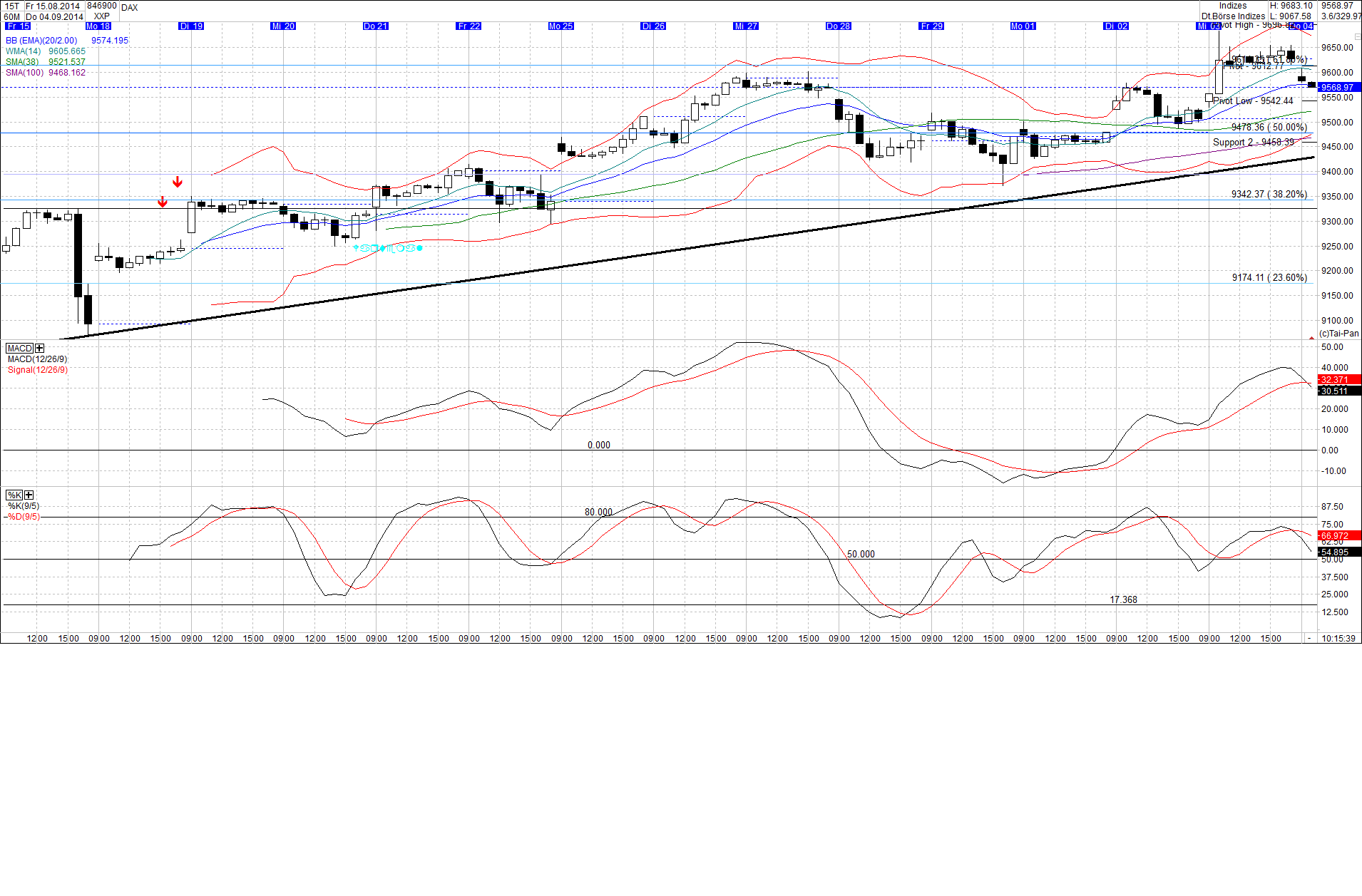Click the Di 19 date marker
This screenshot has width=1362, height=896.
pyautogui.click(x=191, y=26)
